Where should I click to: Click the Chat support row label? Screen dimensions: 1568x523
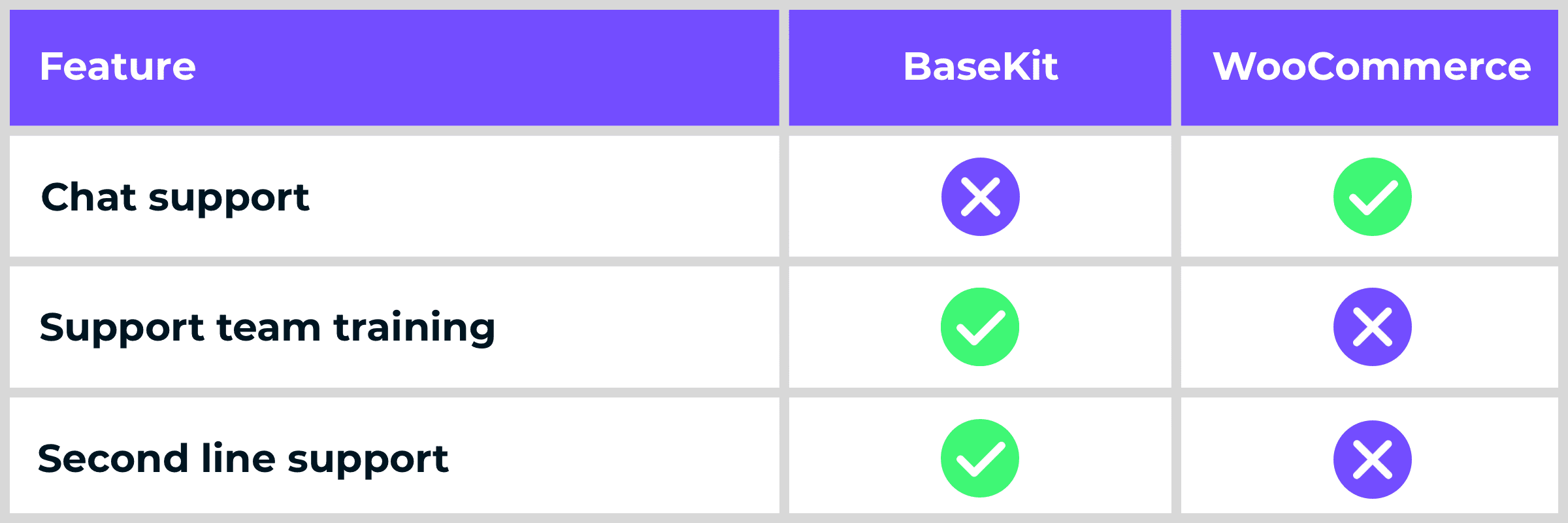tap(175, 197)
